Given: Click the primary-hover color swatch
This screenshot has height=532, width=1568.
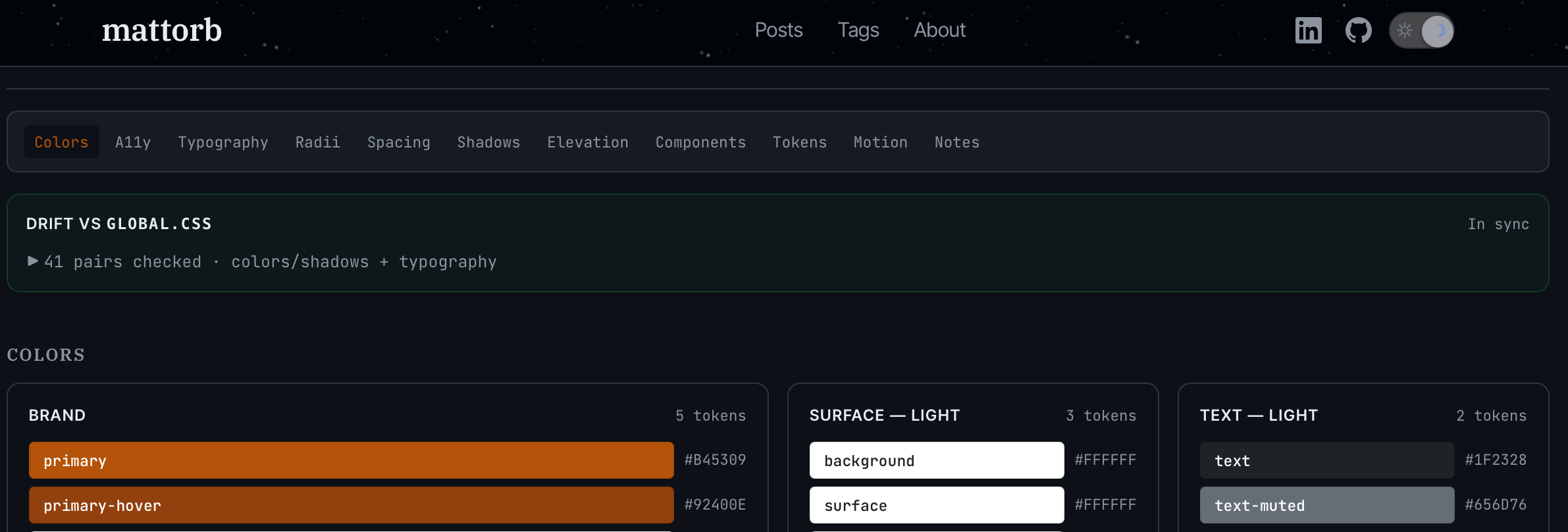Looking at the screenshot, I should pos(352,505).
